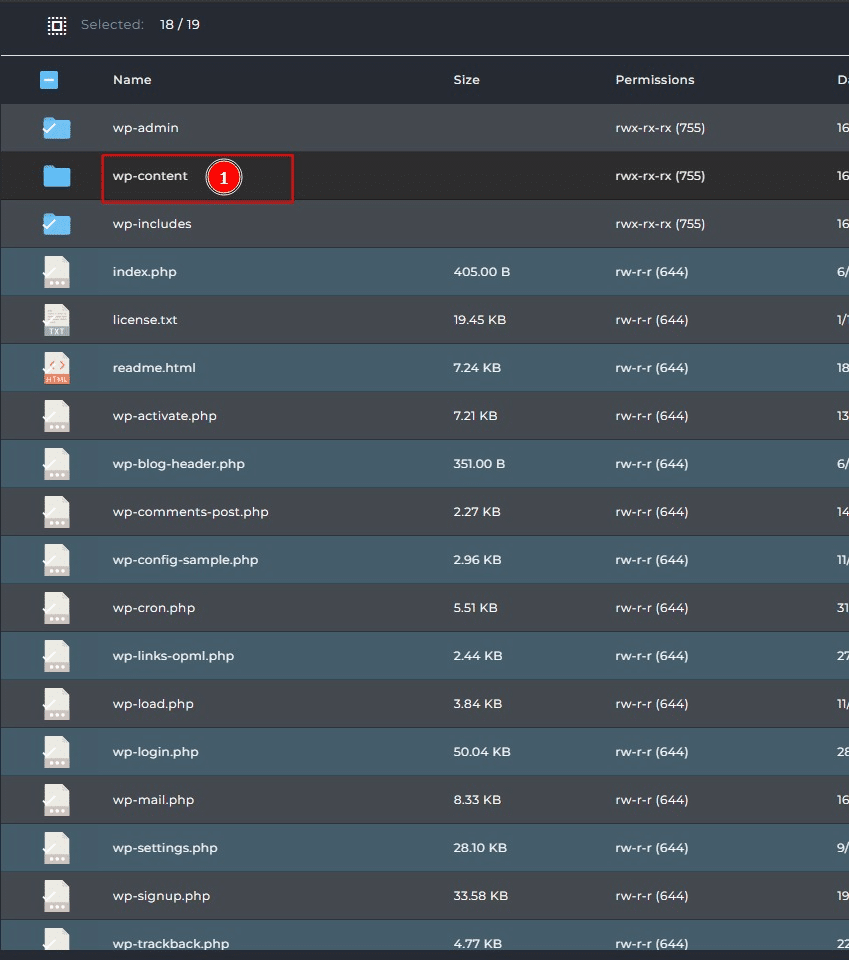Sort files by the Size column header
The width and height of the screenshot is (849, 960).
click(x=466, y=80)
